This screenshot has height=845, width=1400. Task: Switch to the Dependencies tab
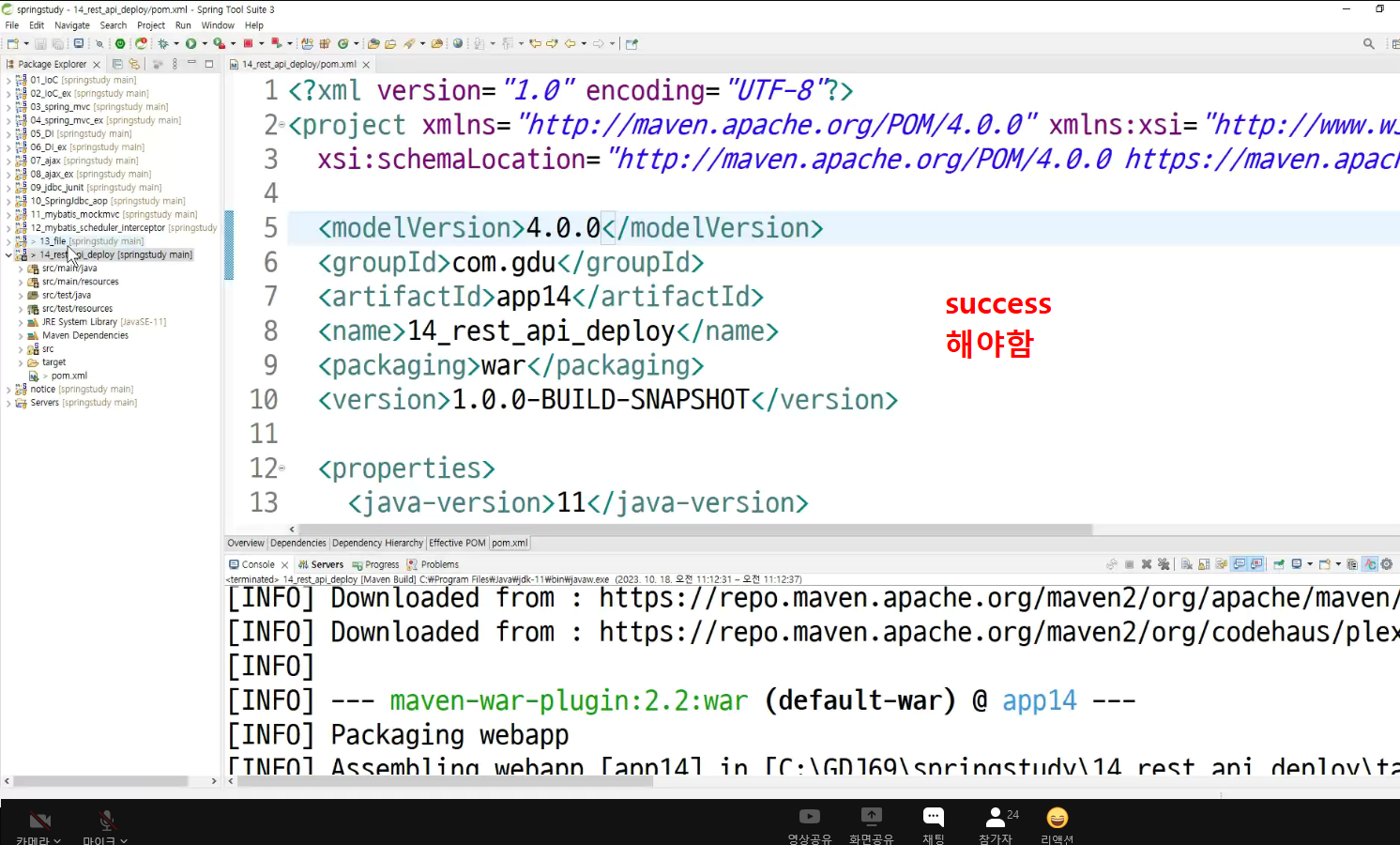click(x=298, y=543)
